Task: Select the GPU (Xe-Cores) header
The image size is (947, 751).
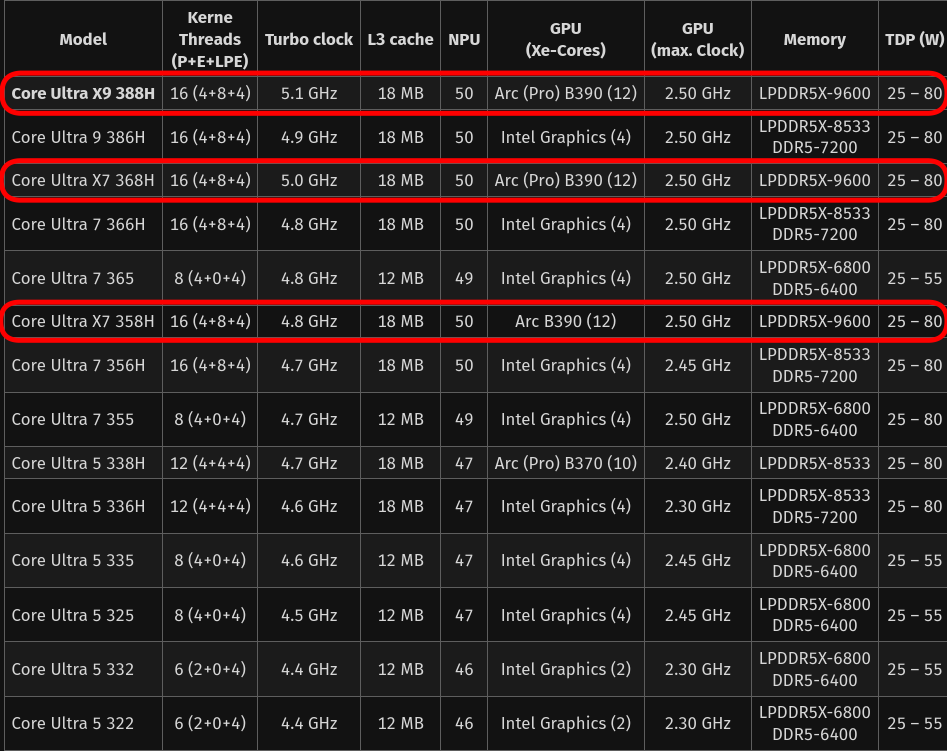Action: point(565,39)
